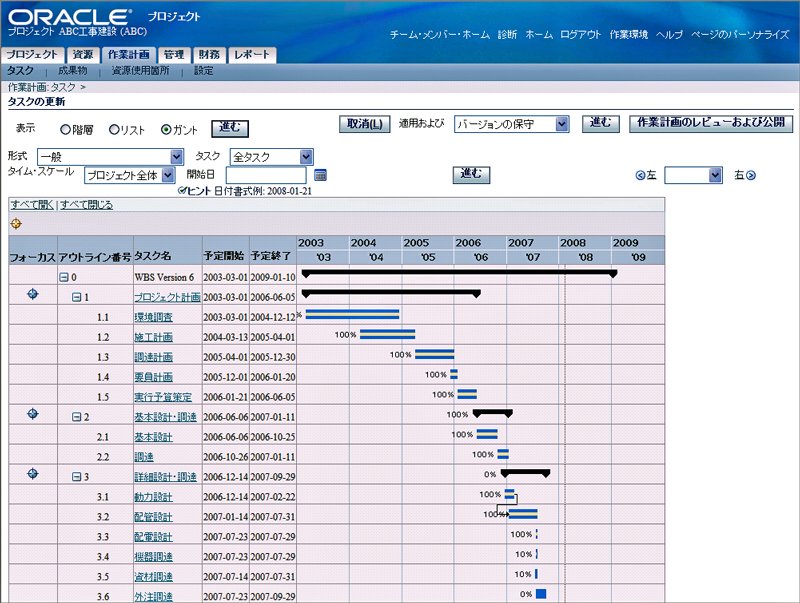This screenshot has height=603, width=800.
Task: Open the 環境調査 task link
Action: click(154, 317)
